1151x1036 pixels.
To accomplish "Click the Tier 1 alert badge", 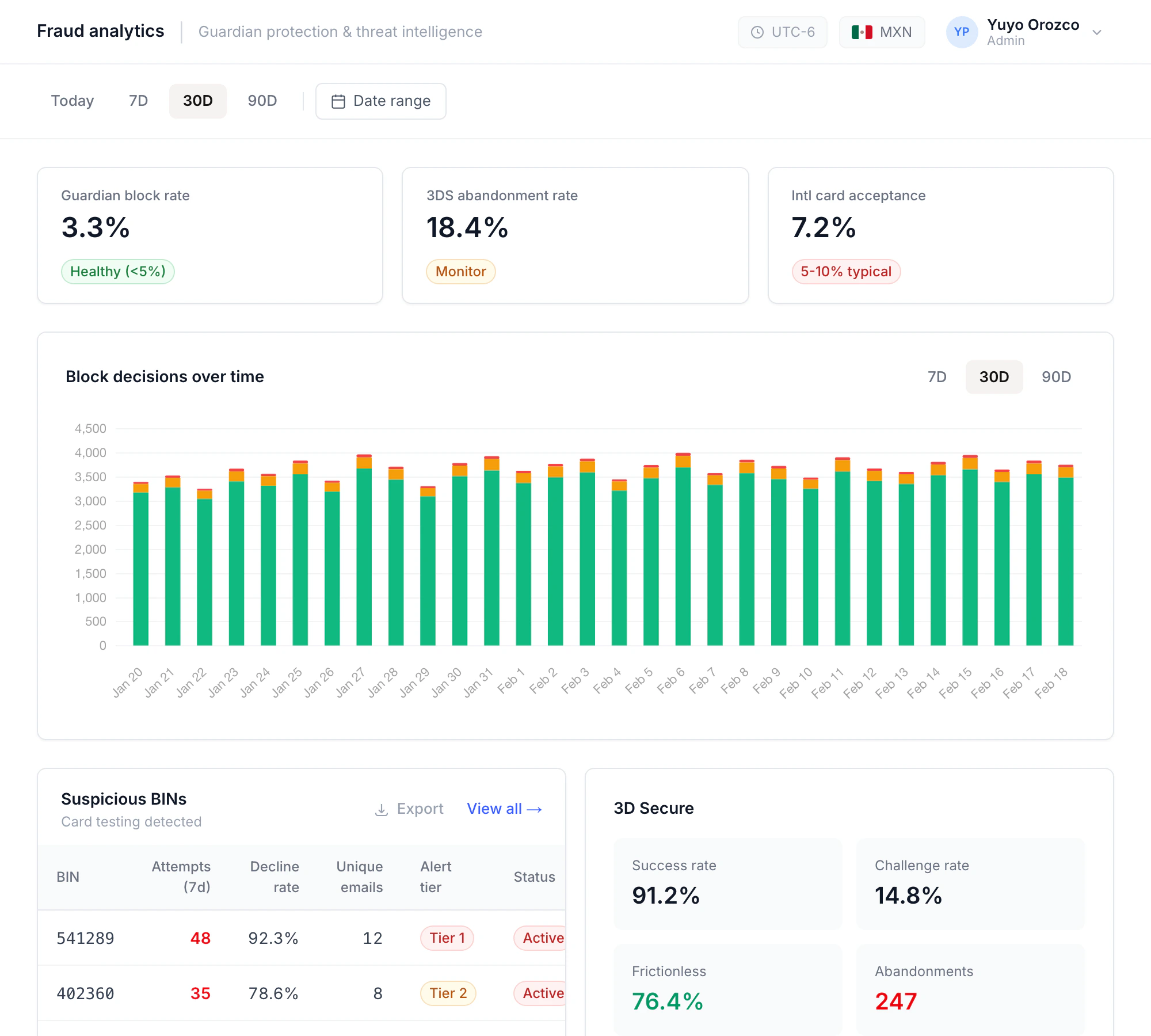I will tap(447, 938).
